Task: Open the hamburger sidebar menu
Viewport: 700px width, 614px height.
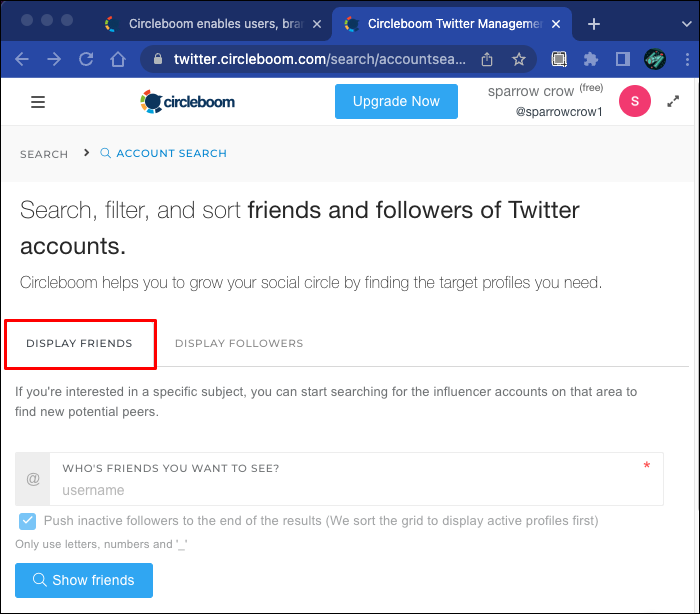Action: (38, 102)
